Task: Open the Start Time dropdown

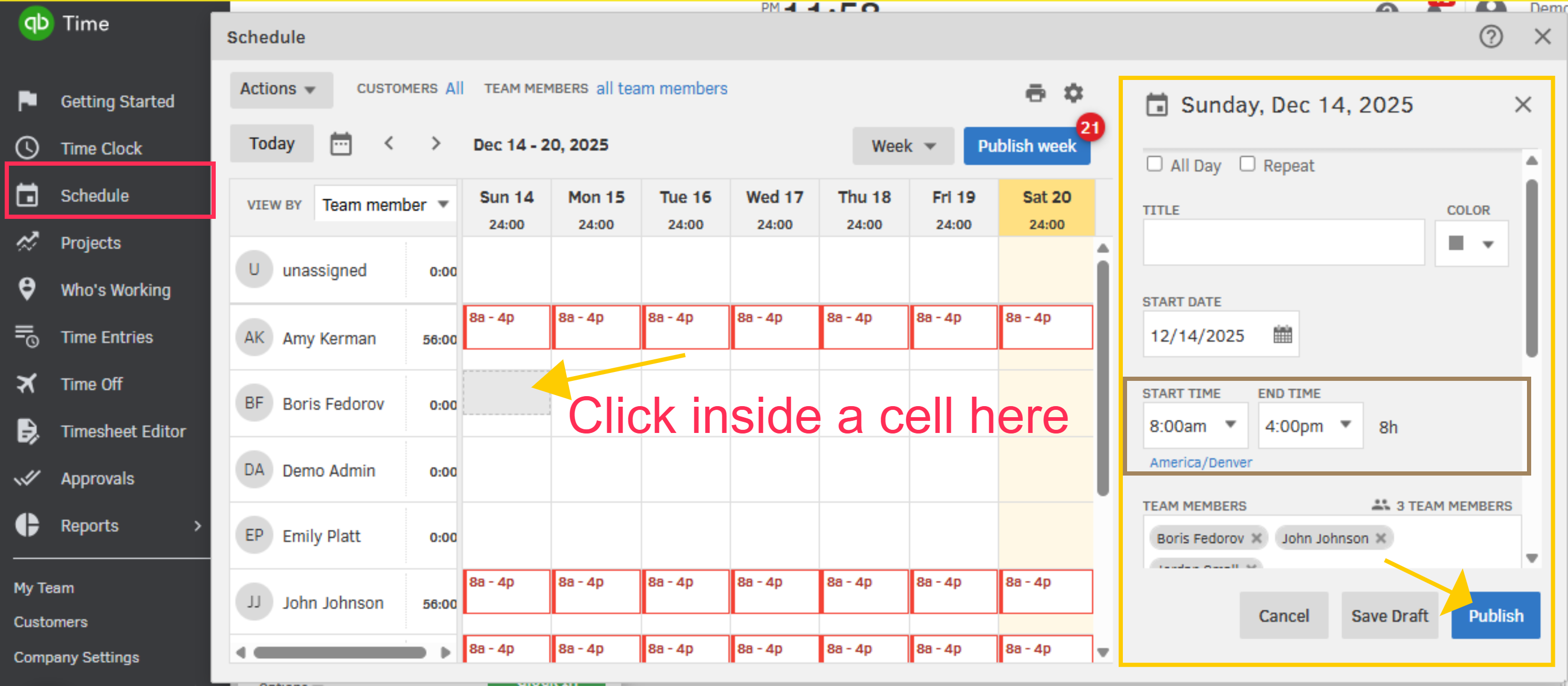Action: click(x=1194, y=426)
